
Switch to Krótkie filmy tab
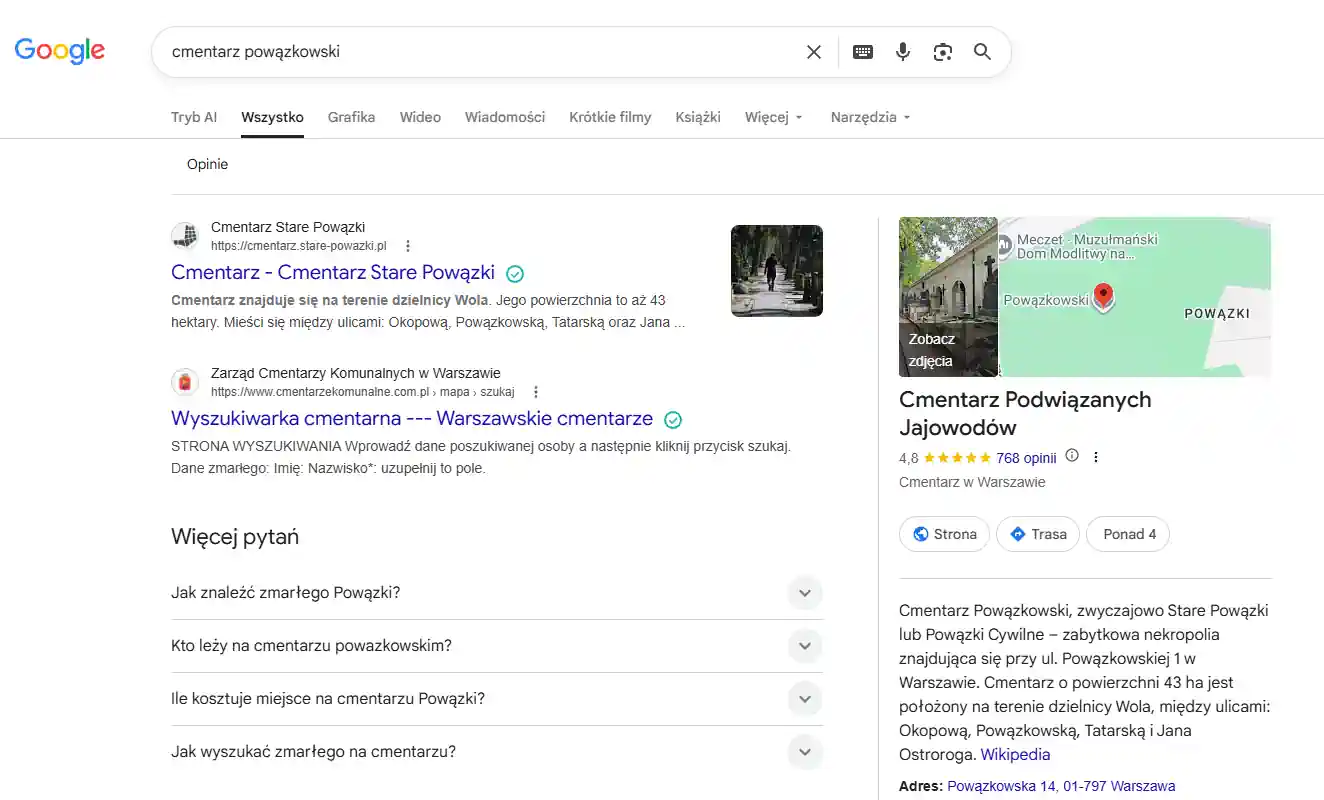(x=610, y=117)
